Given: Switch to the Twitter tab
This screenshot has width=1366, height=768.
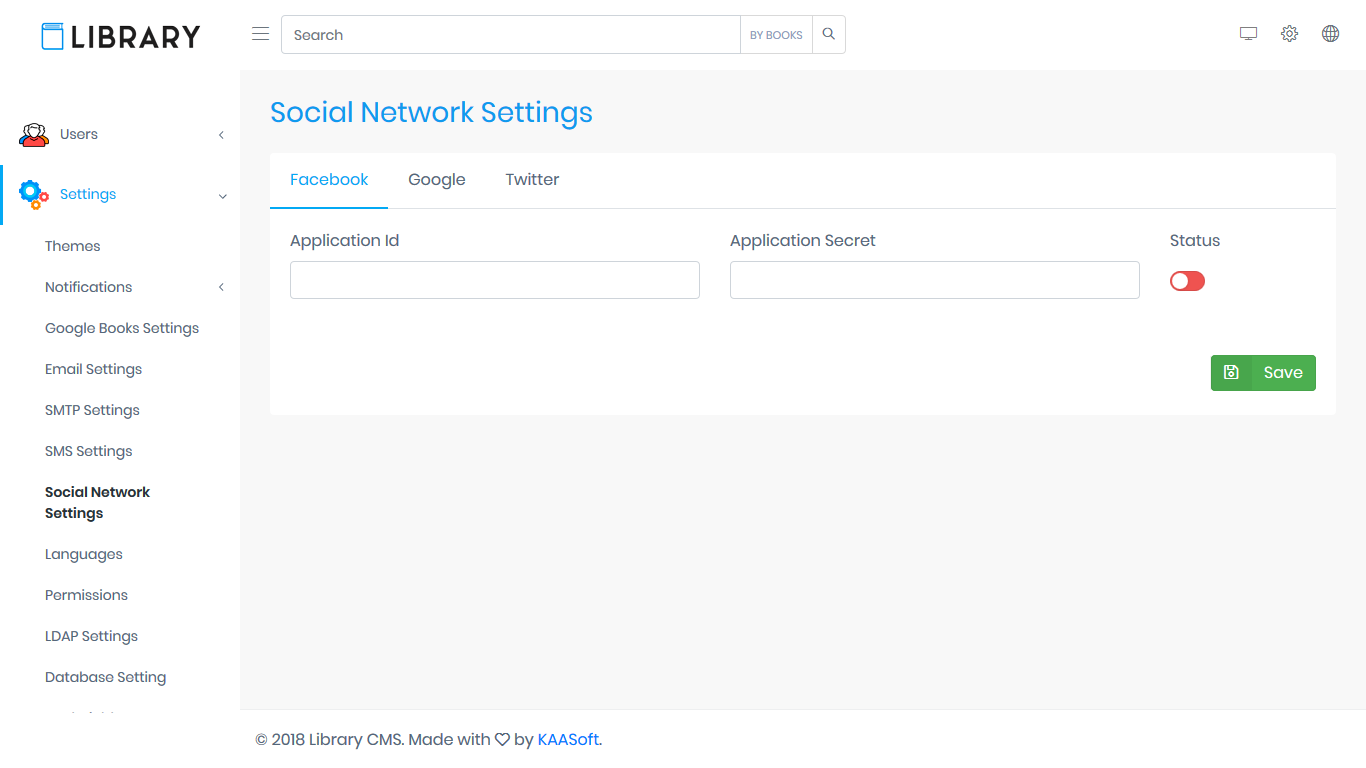Looking at the screenshot, I should (x=532, y=180).
